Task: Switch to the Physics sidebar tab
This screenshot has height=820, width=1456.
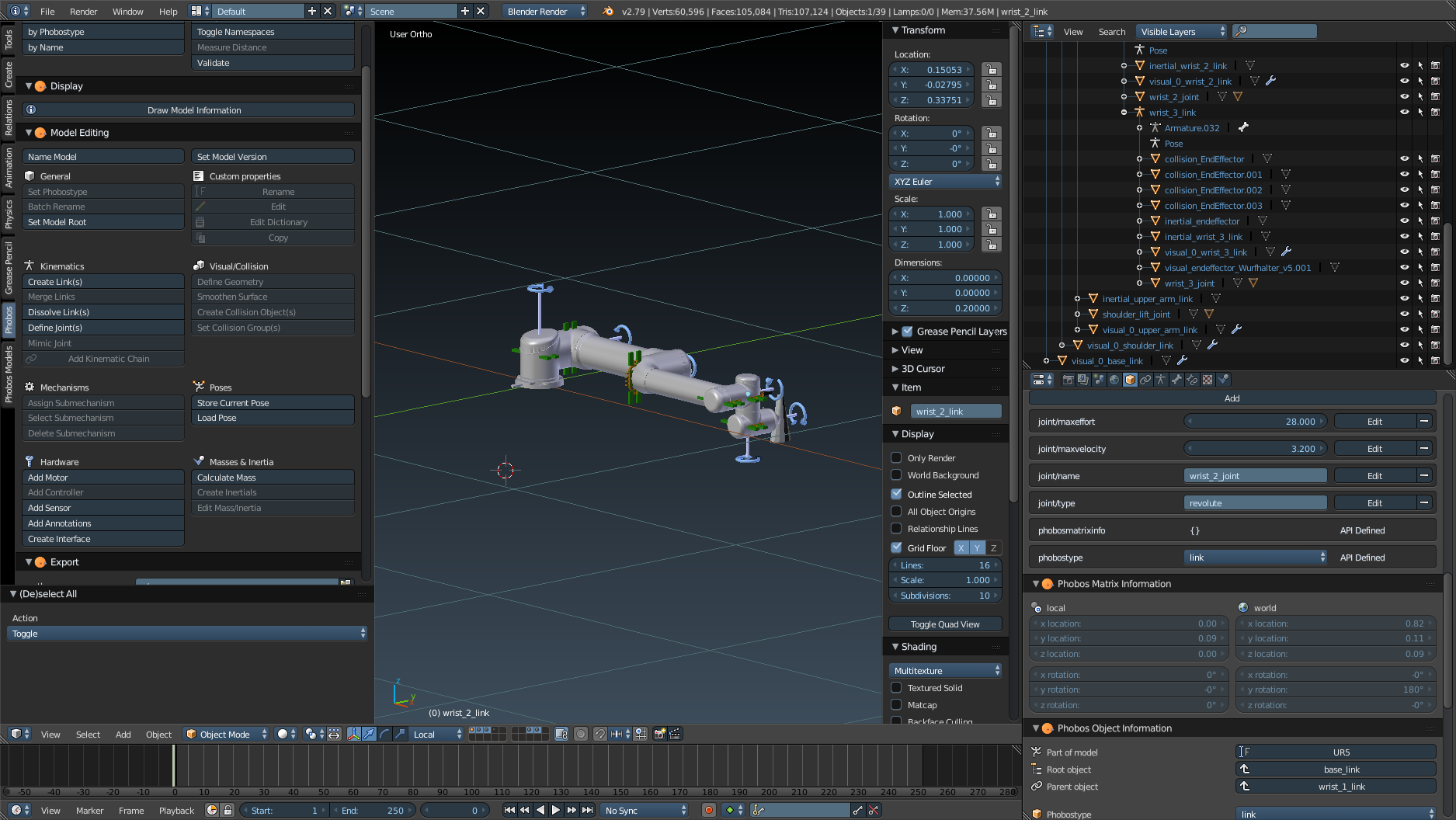Action: point(9,214)
